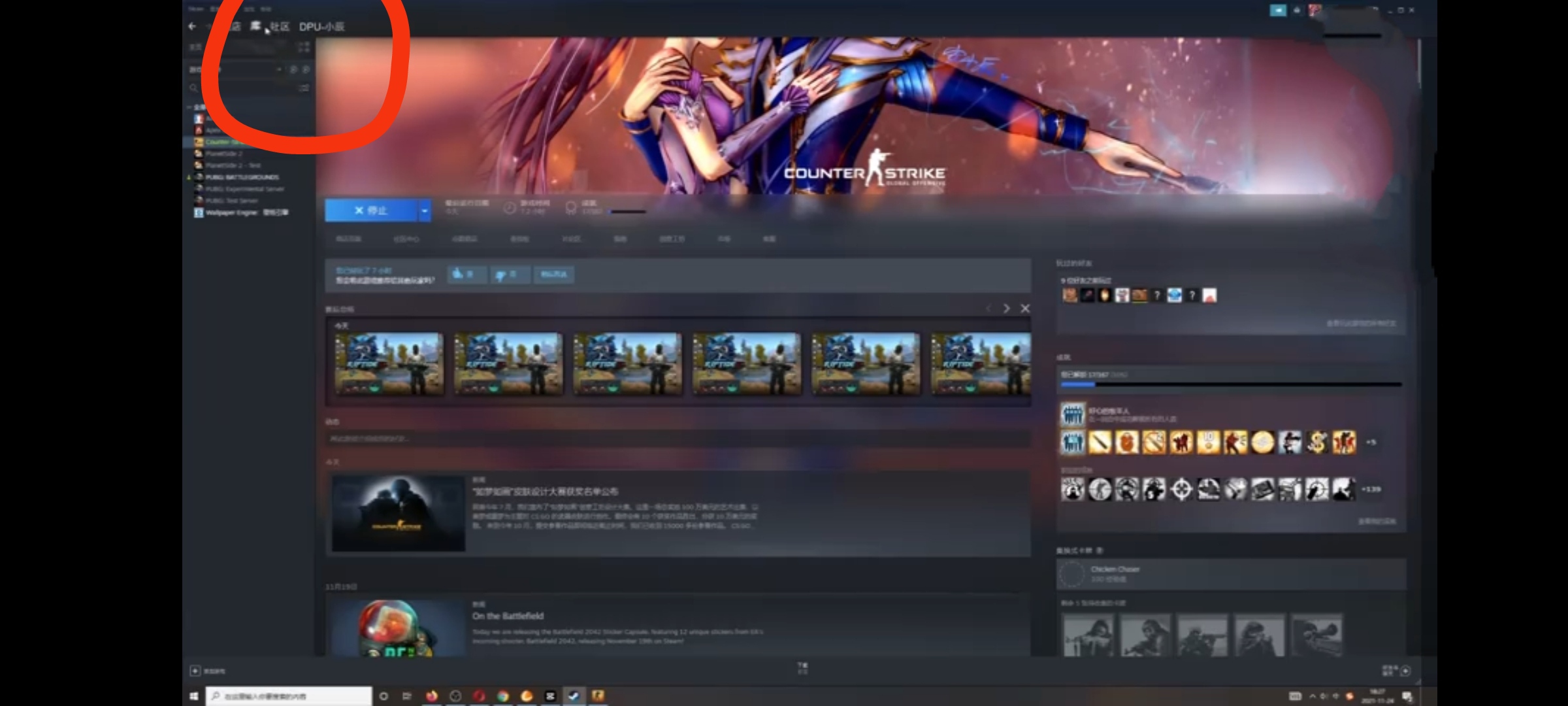Open the friends and chat icon
This screenshot has height=706, width=1568.
pyautogui.click(x=1405, y=671)
